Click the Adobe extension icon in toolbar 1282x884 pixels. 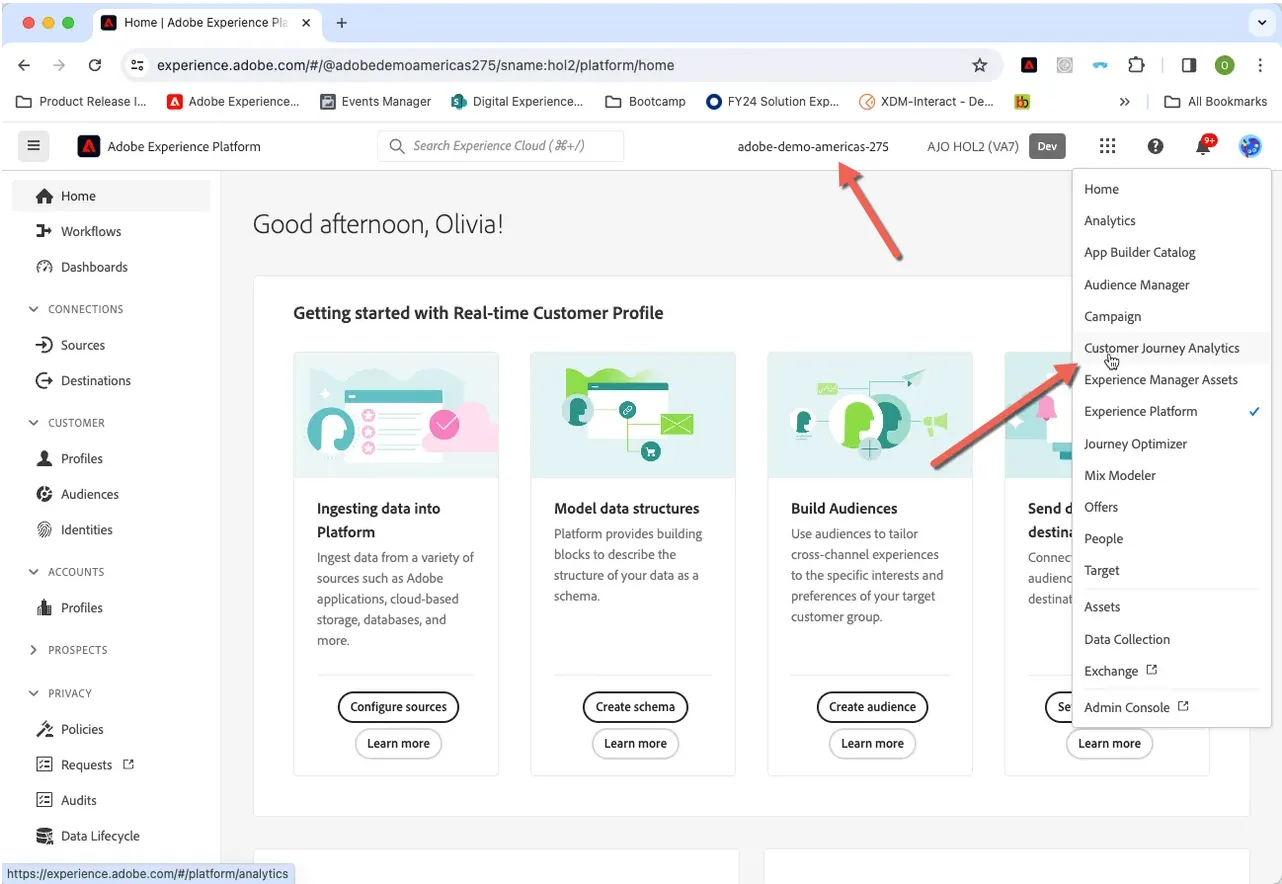[x=1029, y=65]
